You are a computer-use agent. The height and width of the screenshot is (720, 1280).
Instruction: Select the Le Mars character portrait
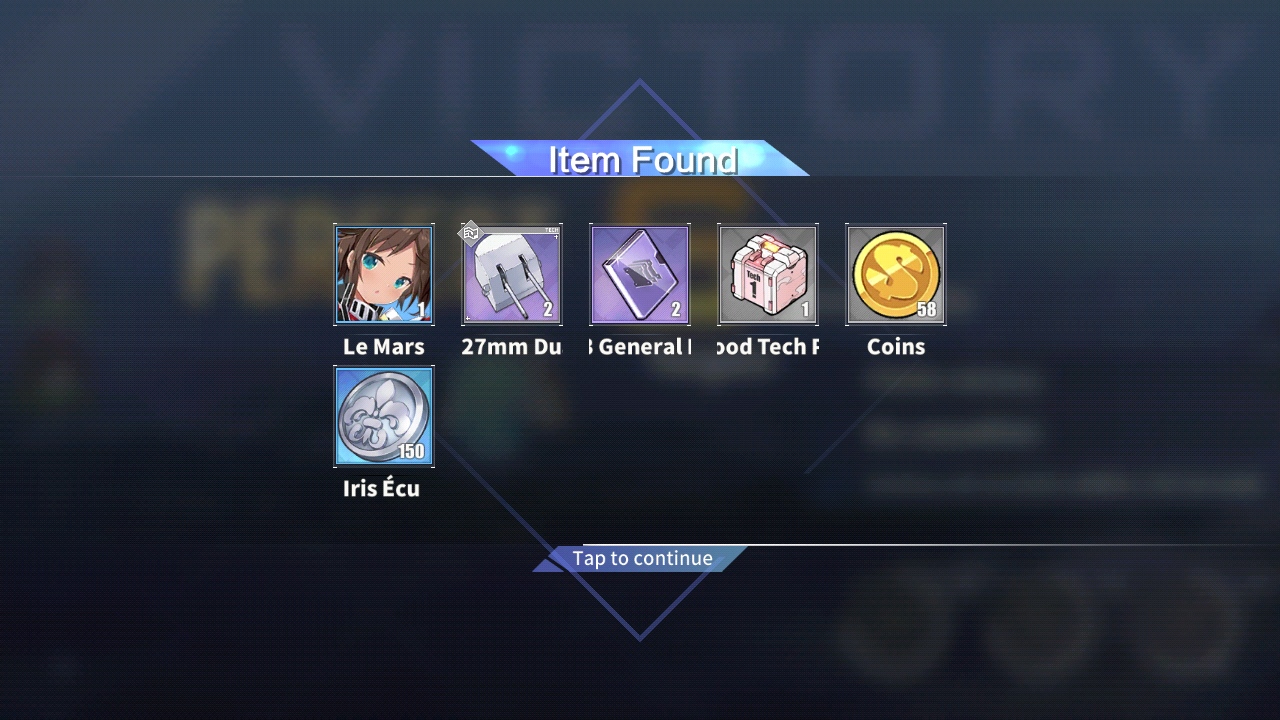click(384, 274)
